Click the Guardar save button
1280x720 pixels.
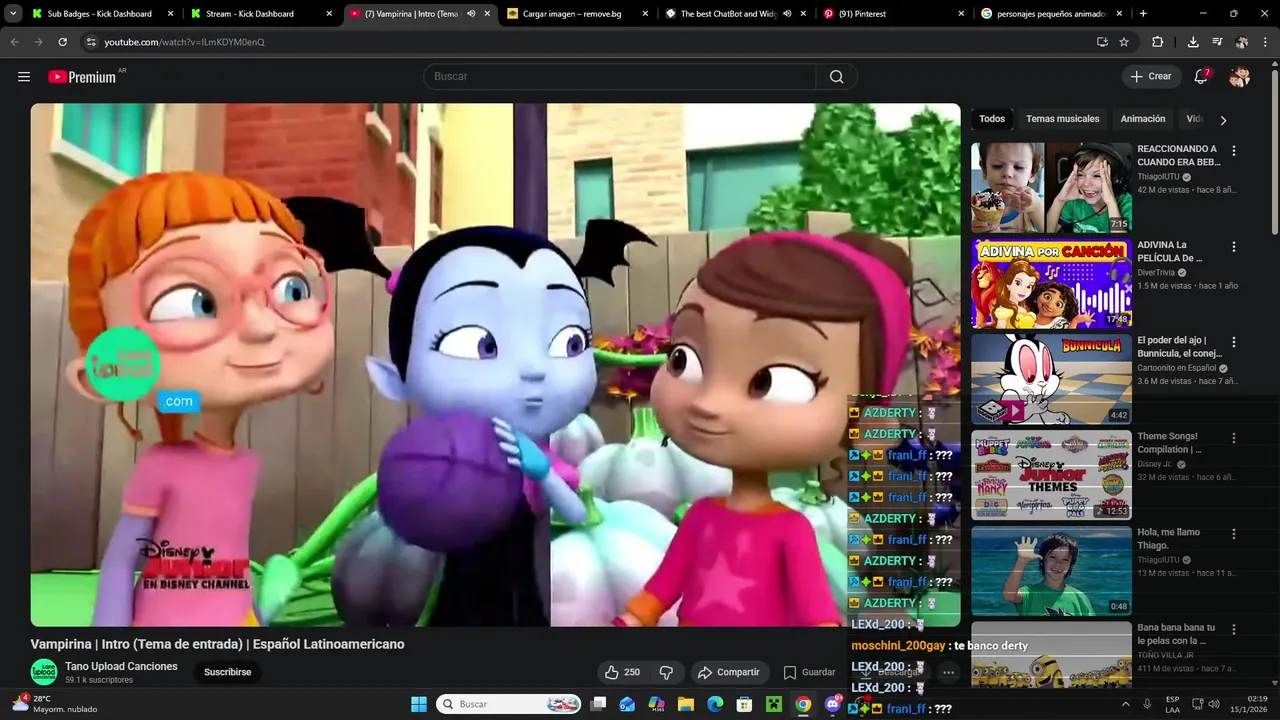tap(809, 672)
